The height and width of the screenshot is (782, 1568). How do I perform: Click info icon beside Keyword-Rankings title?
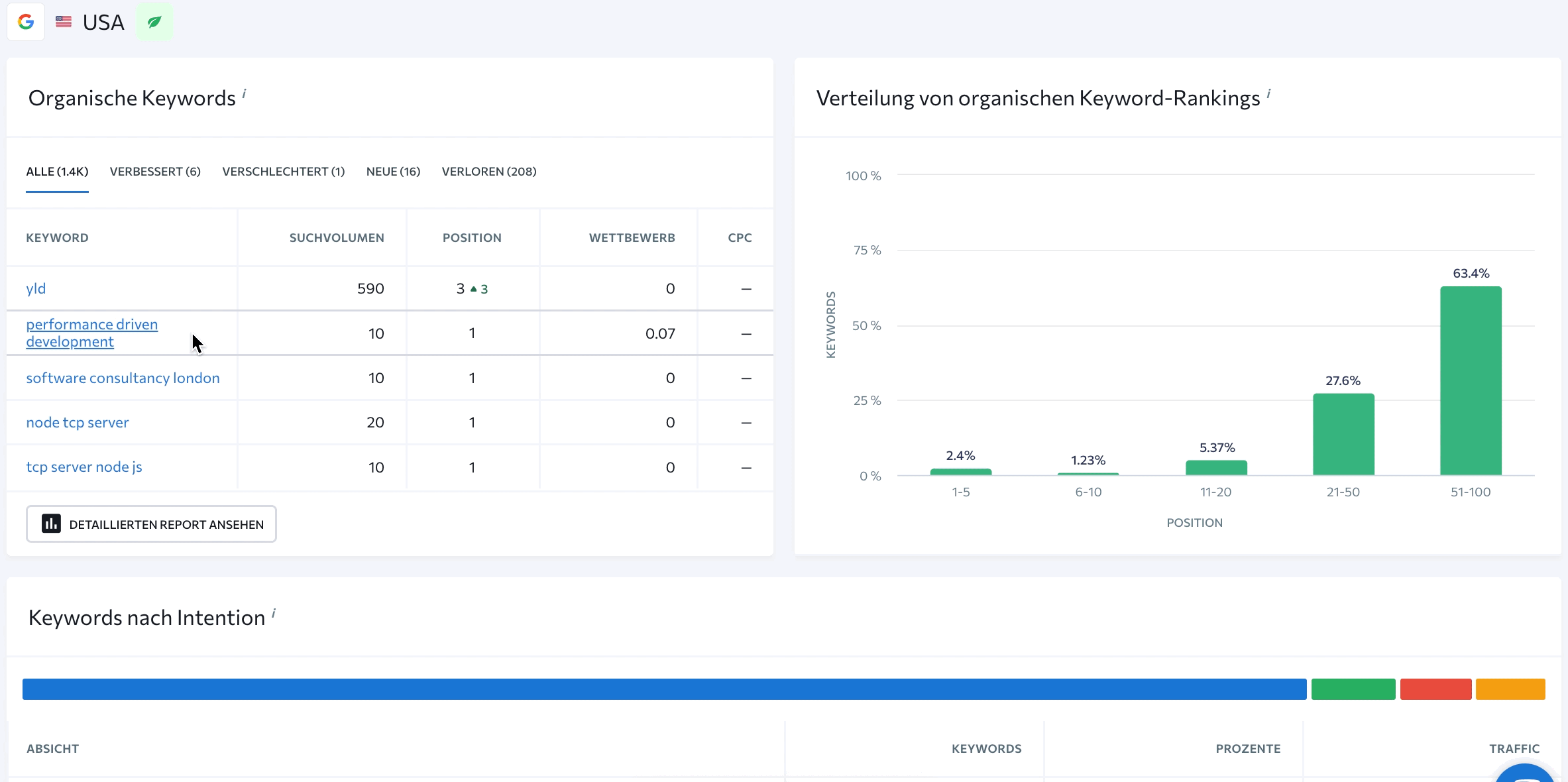click(1268, 93)
